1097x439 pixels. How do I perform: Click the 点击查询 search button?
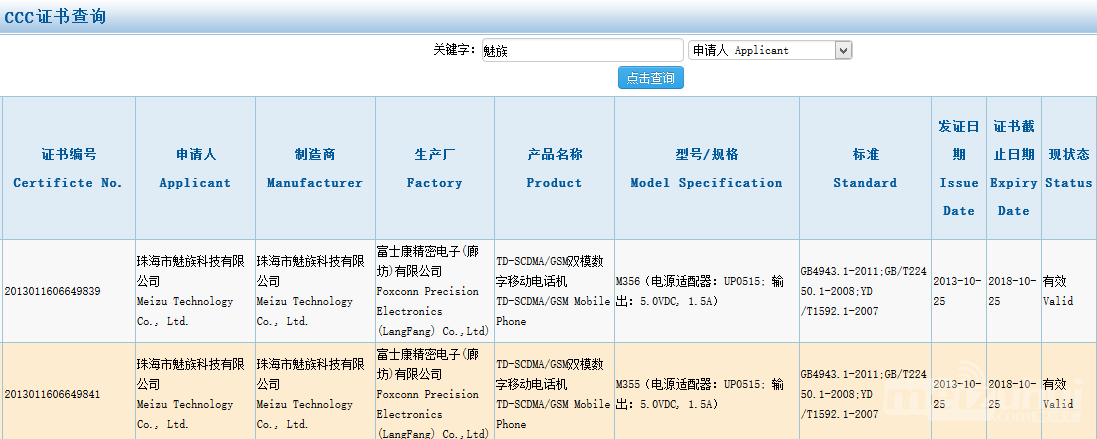[x=651, y=78]
